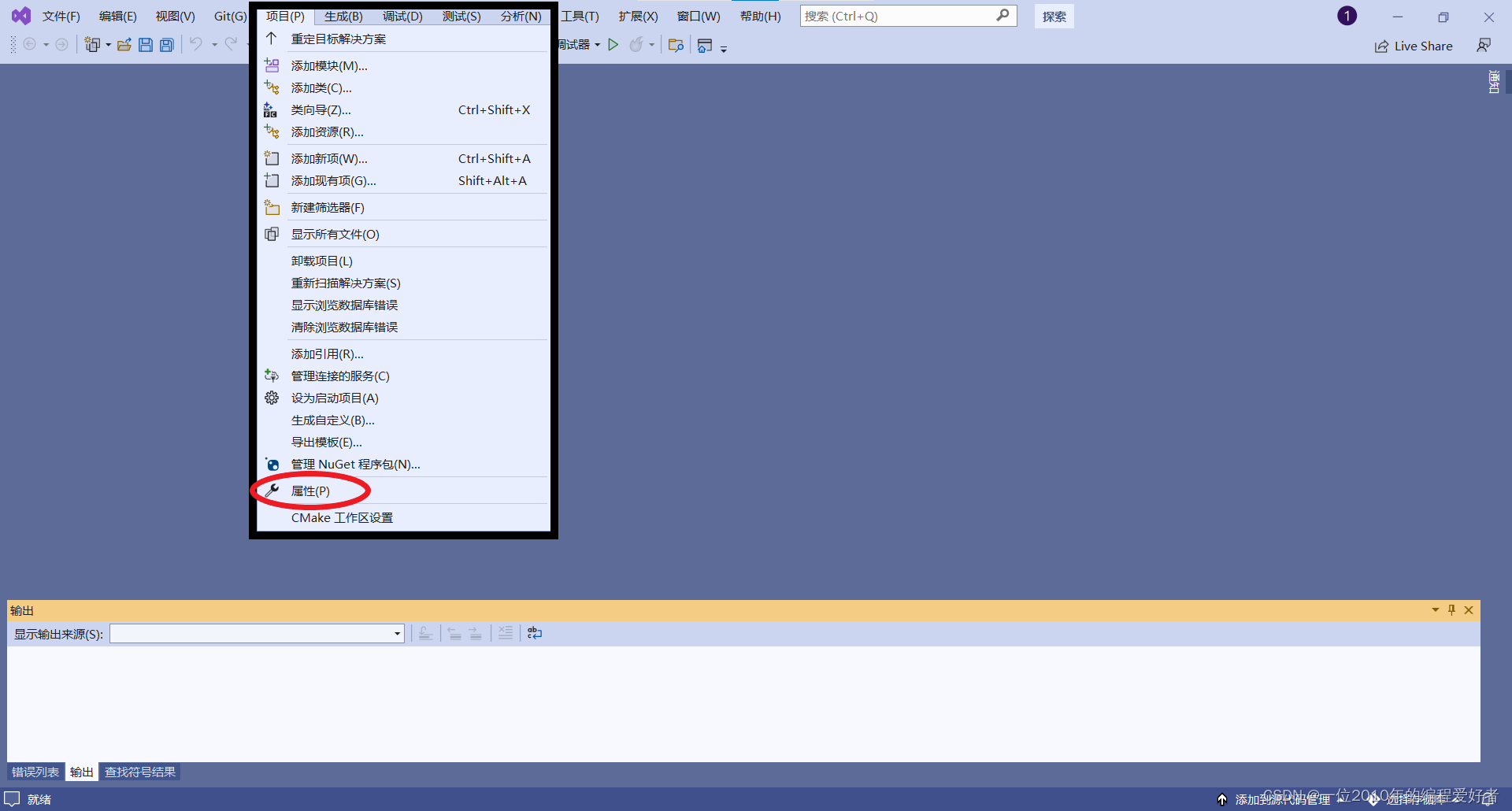Click the save file icon
This screenshot has width=1512, height=811.
(146, 45)
